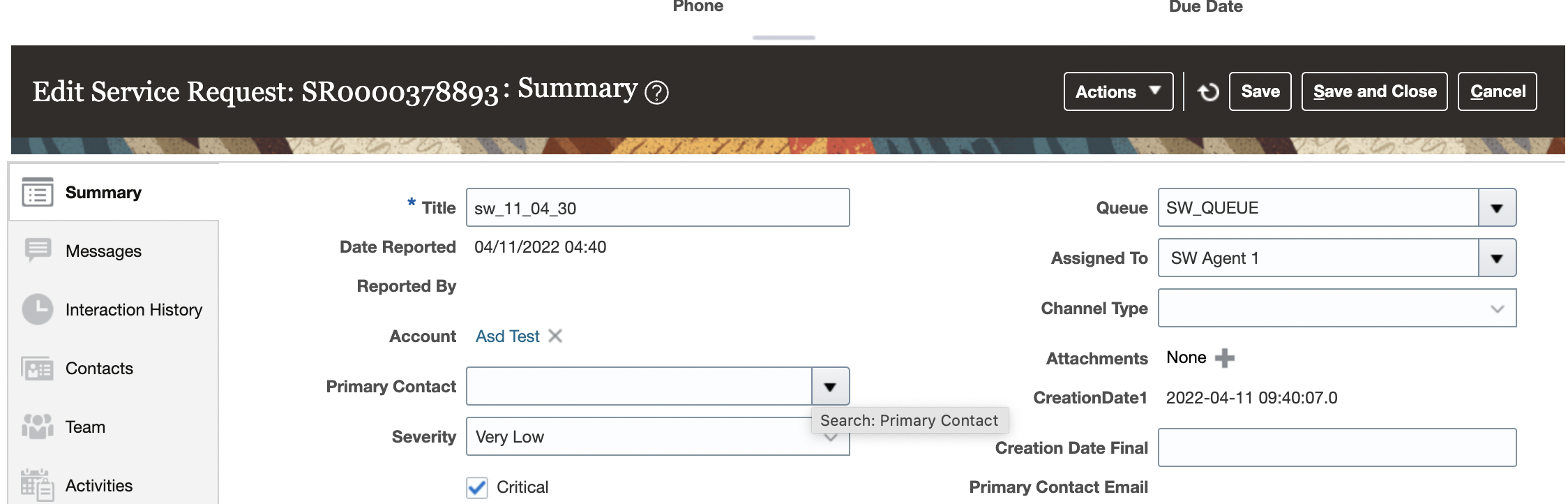Open the Actions dropdown menu

click(x=1117, y=91)
